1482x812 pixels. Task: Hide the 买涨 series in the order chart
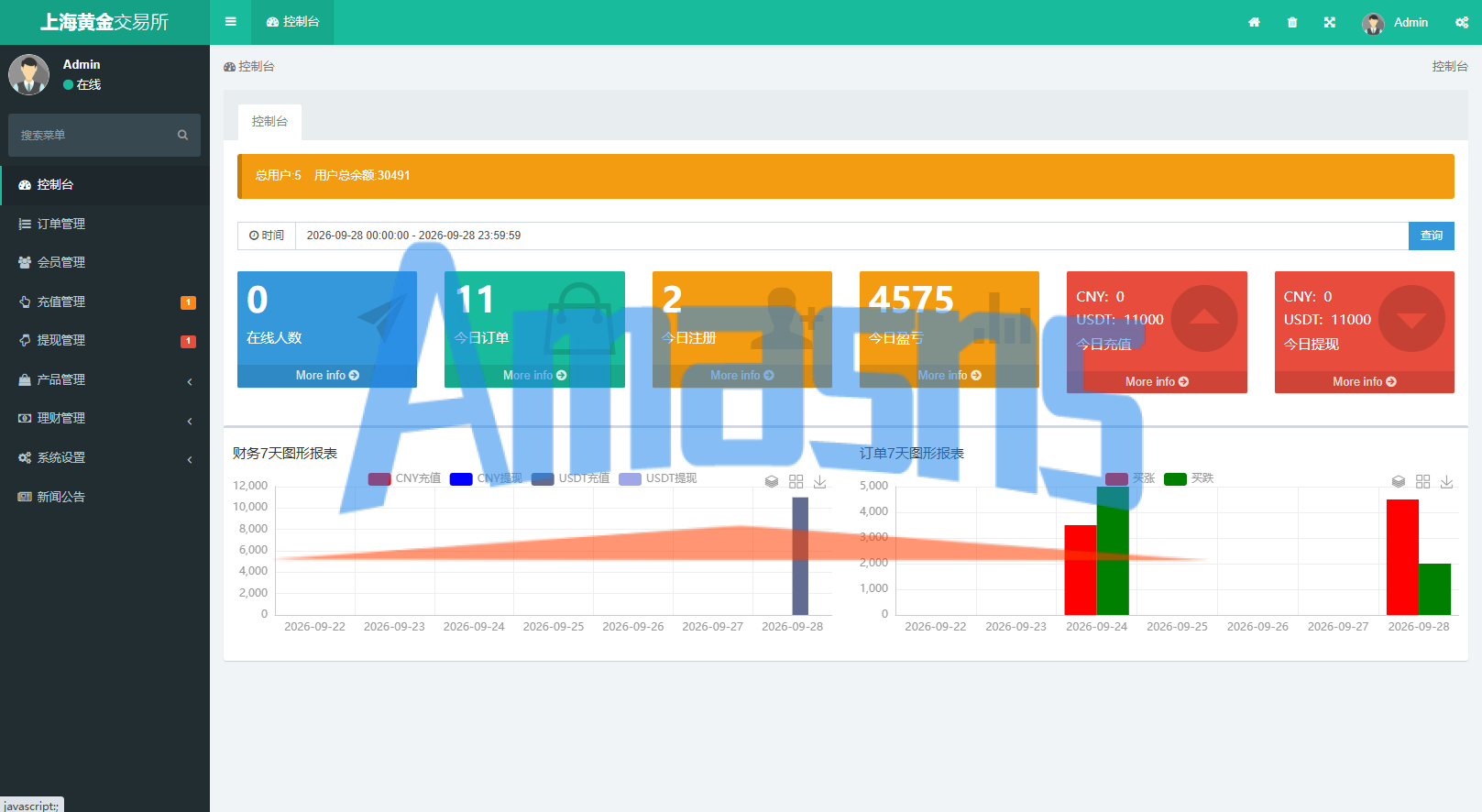tap(1130, 478)
